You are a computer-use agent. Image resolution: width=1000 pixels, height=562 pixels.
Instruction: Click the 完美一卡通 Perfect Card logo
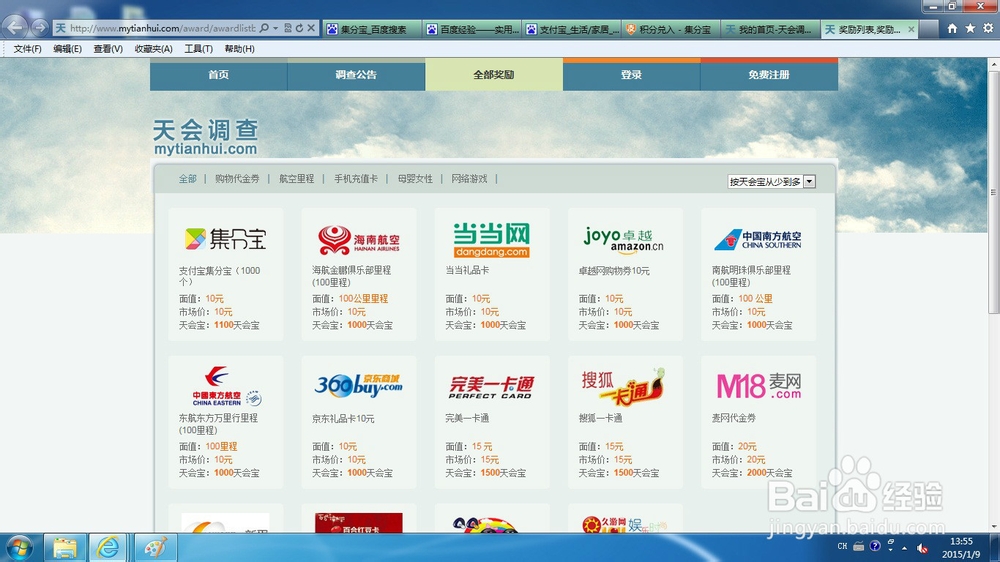click(492, 387)
